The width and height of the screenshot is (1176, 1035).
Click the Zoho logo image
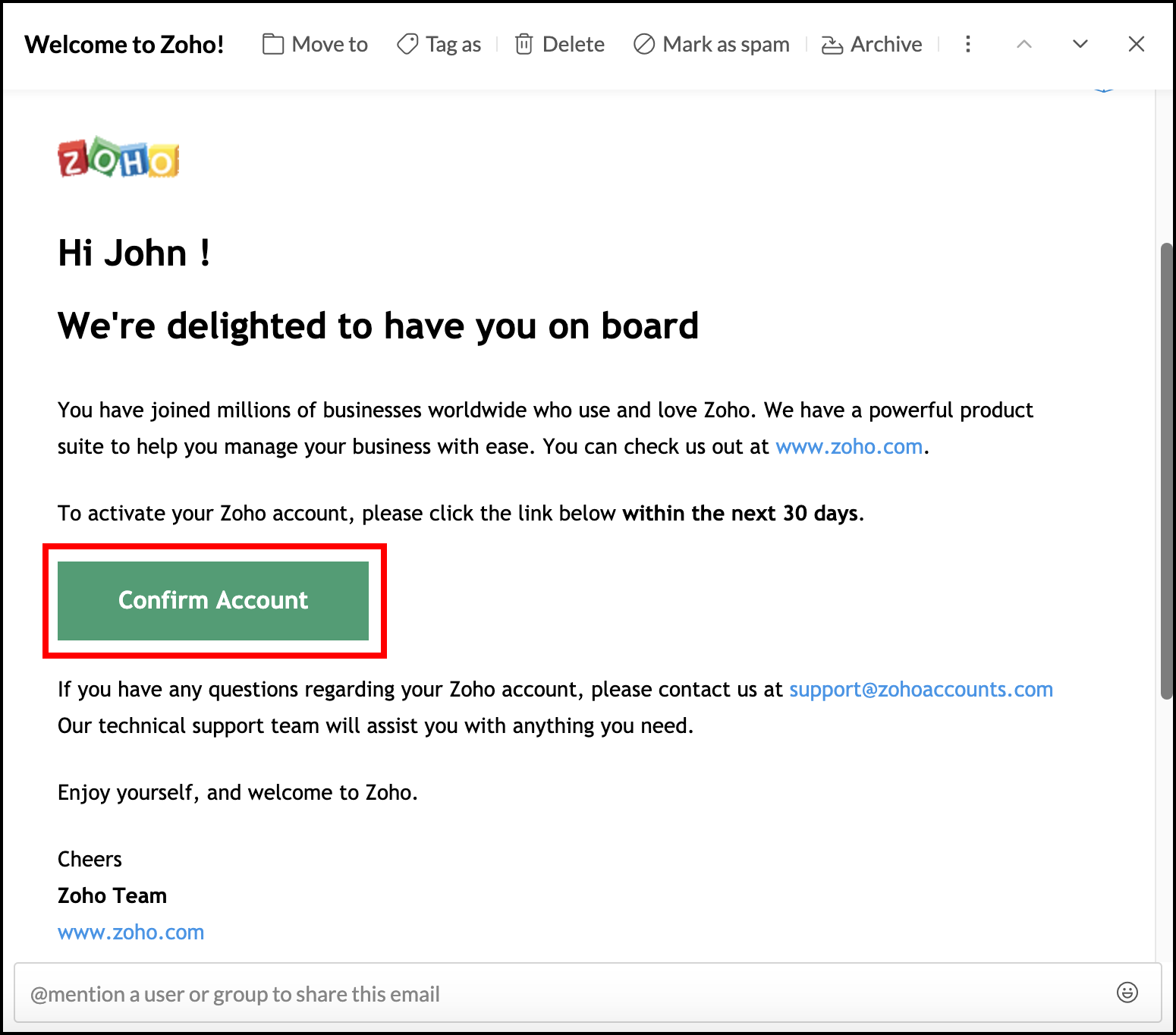[118, 158]
